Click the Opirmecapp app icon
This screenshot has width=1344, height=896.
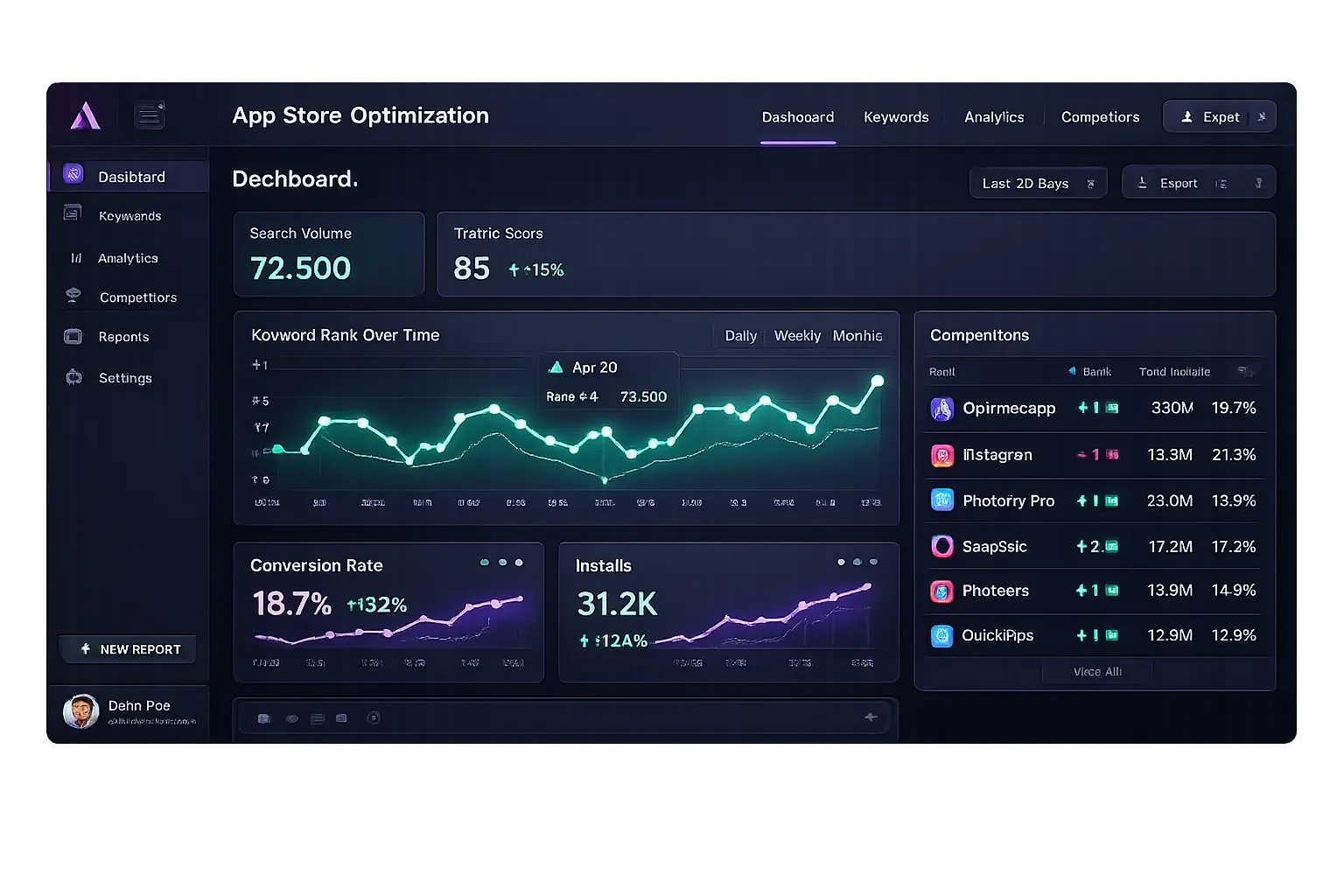coord(942,409)
